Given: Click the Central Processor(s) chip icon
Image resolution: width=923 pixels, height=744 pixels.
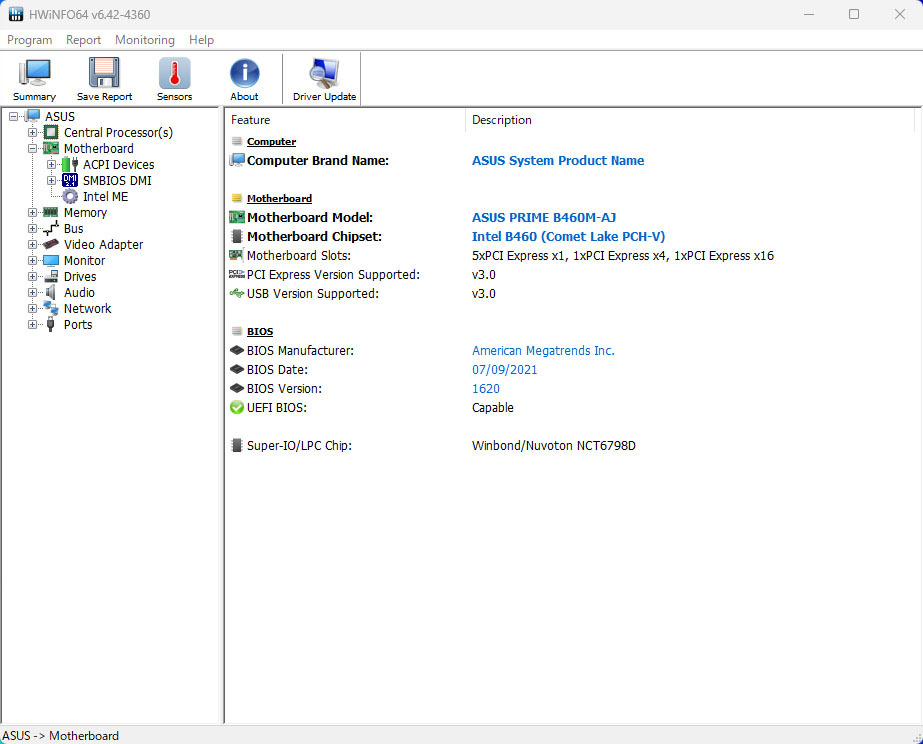Looking at the screenshot, I should click(51, 132).
